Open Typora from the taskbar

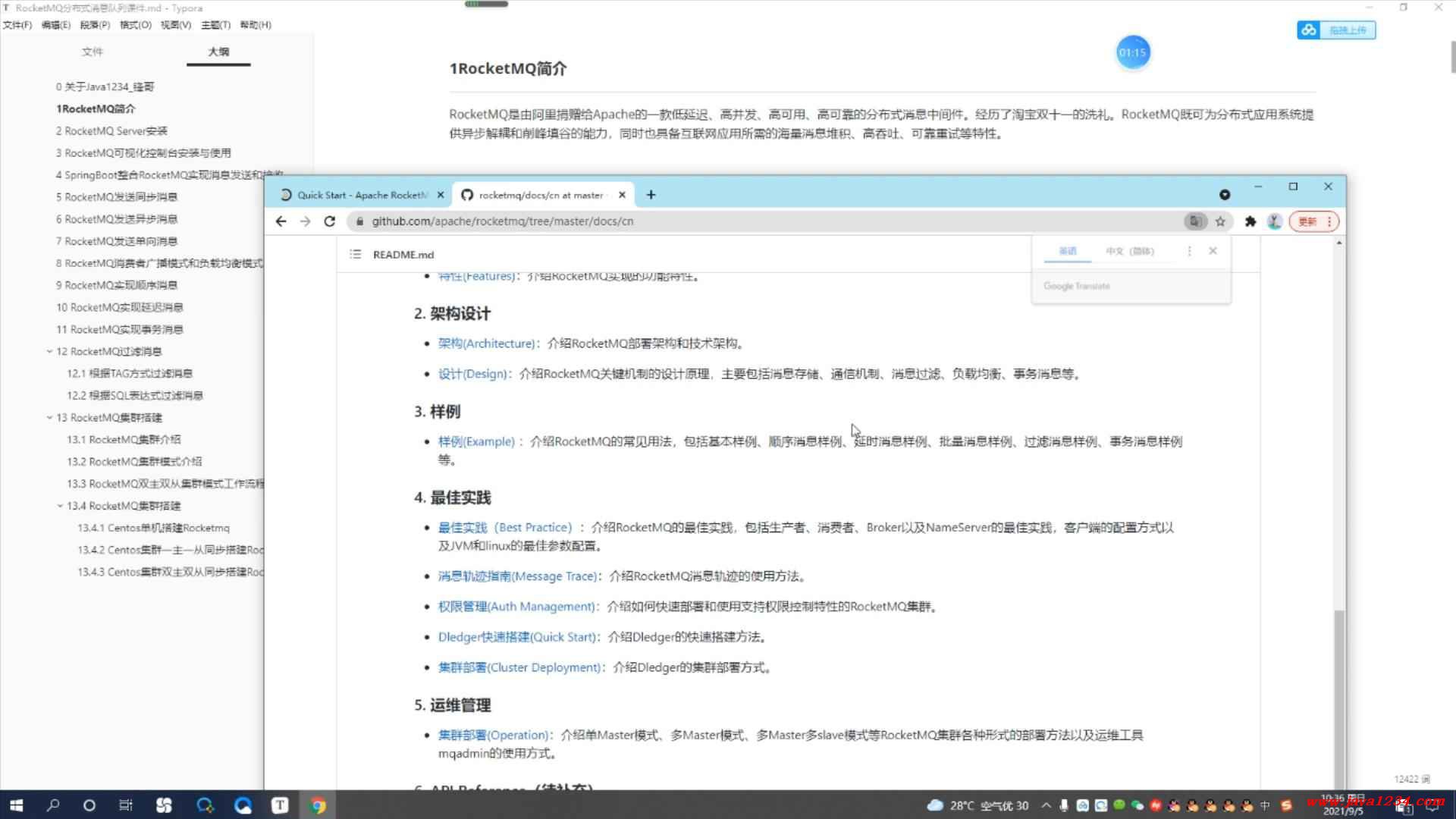(280, 805)
